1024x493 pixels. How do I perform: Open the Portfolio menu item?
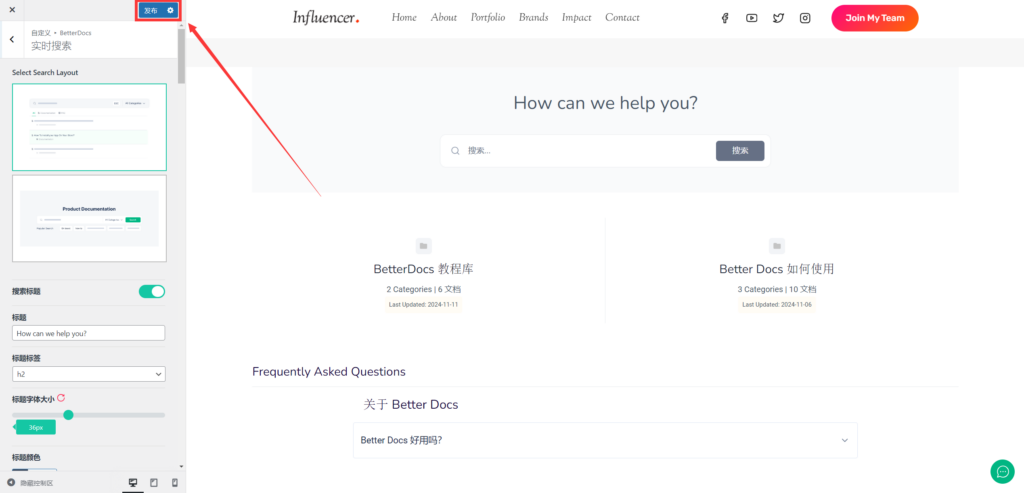click(488, 18)
